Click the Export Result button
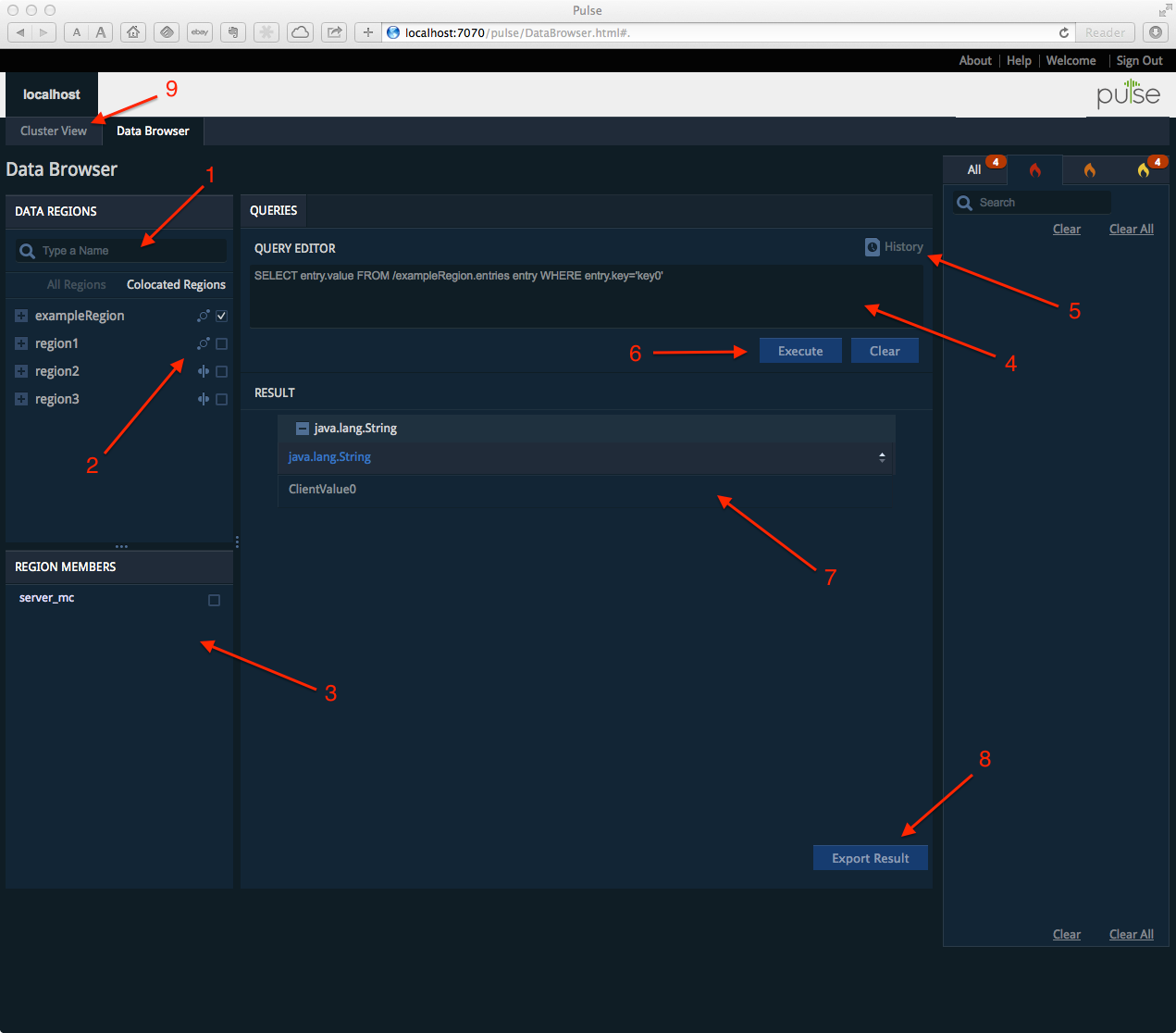The image size is (1176, 1033). [x=870, y=858]
